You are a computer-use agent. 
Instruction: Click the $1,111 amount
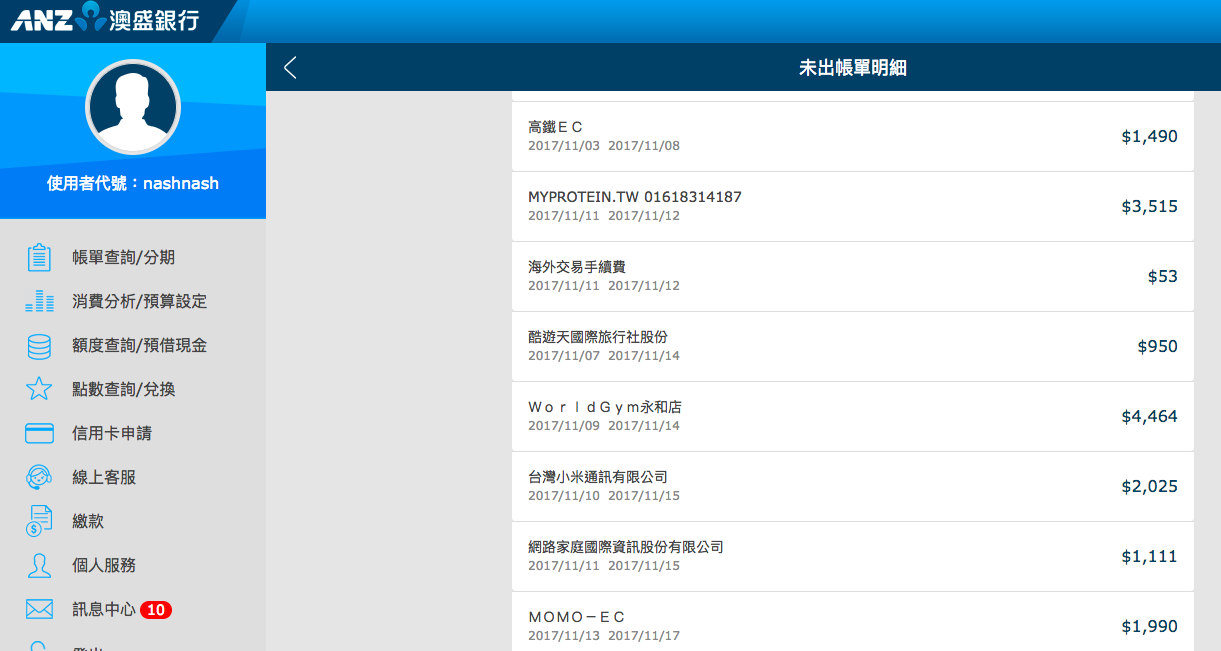pos(1149,556)
